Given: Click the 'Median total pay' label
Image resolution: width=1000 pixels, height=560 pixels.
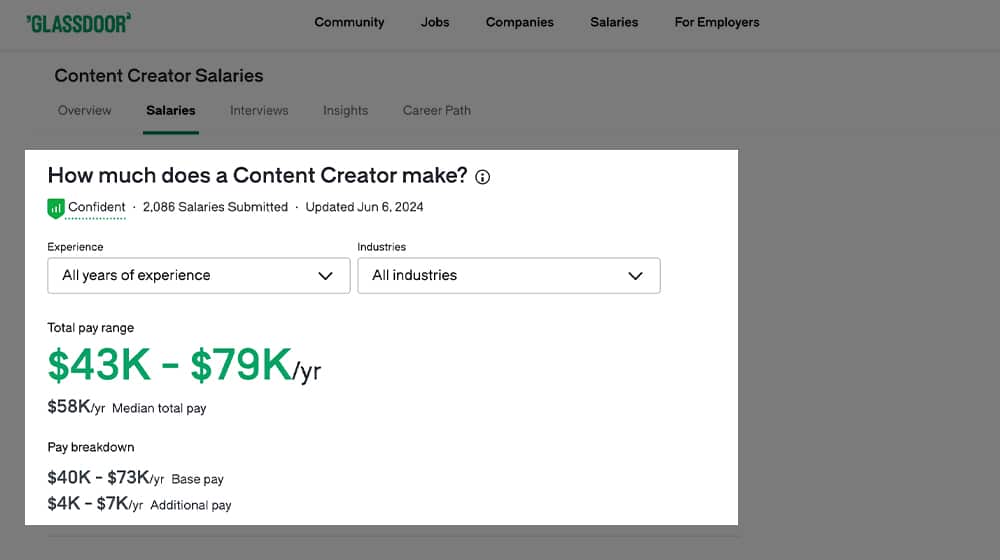Looking at the screenshot, I should point(159,408).
